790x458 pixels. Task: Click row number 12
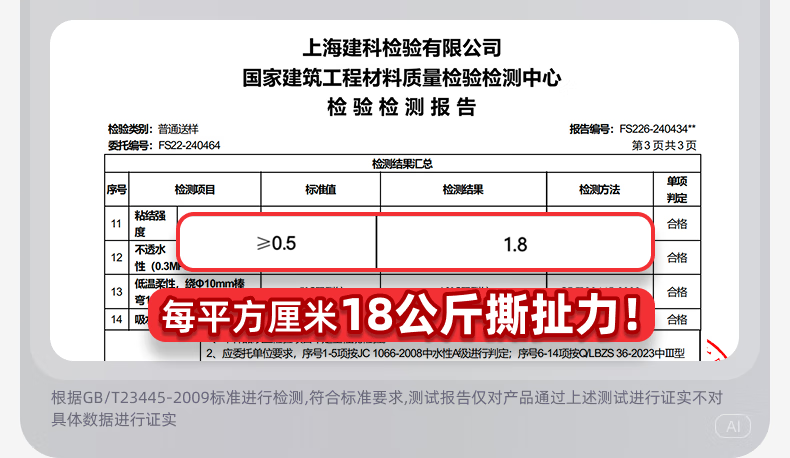[x=116, y=257]
